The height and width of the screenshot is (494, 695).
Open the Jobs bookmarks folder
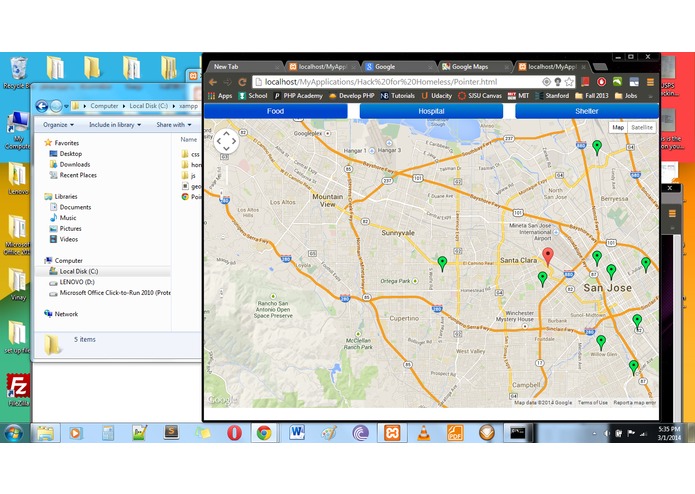(x=626, y=96)
